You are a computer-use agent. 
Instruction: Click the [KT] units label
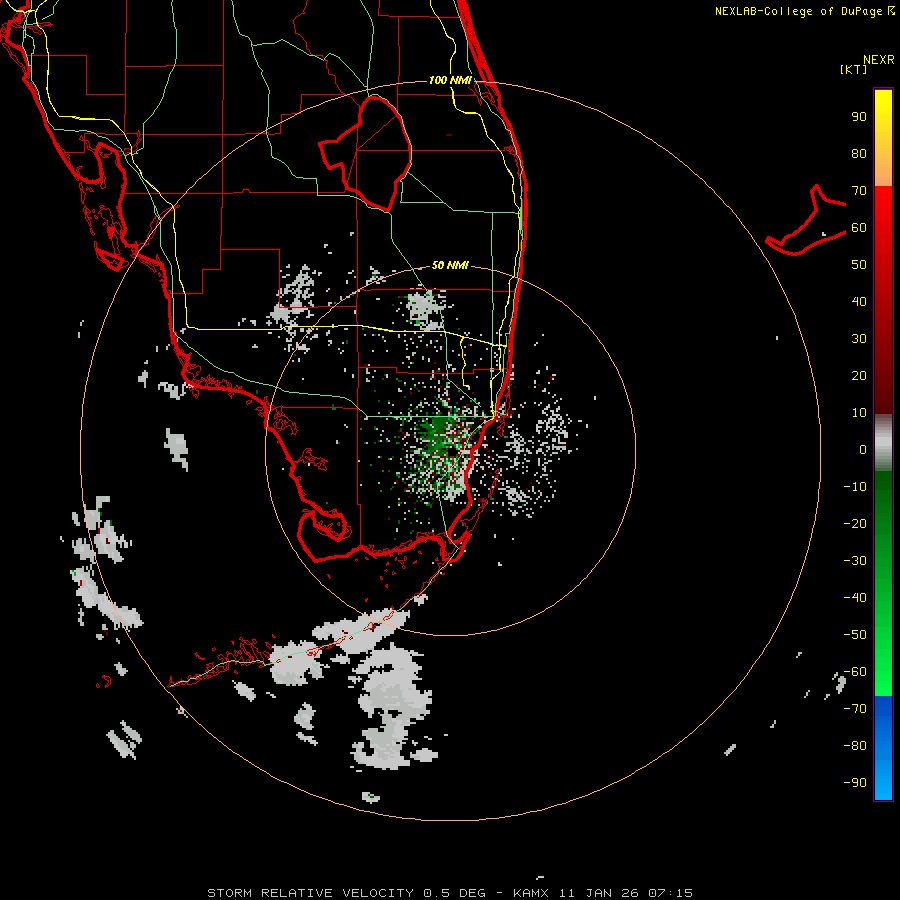(854, 69)
